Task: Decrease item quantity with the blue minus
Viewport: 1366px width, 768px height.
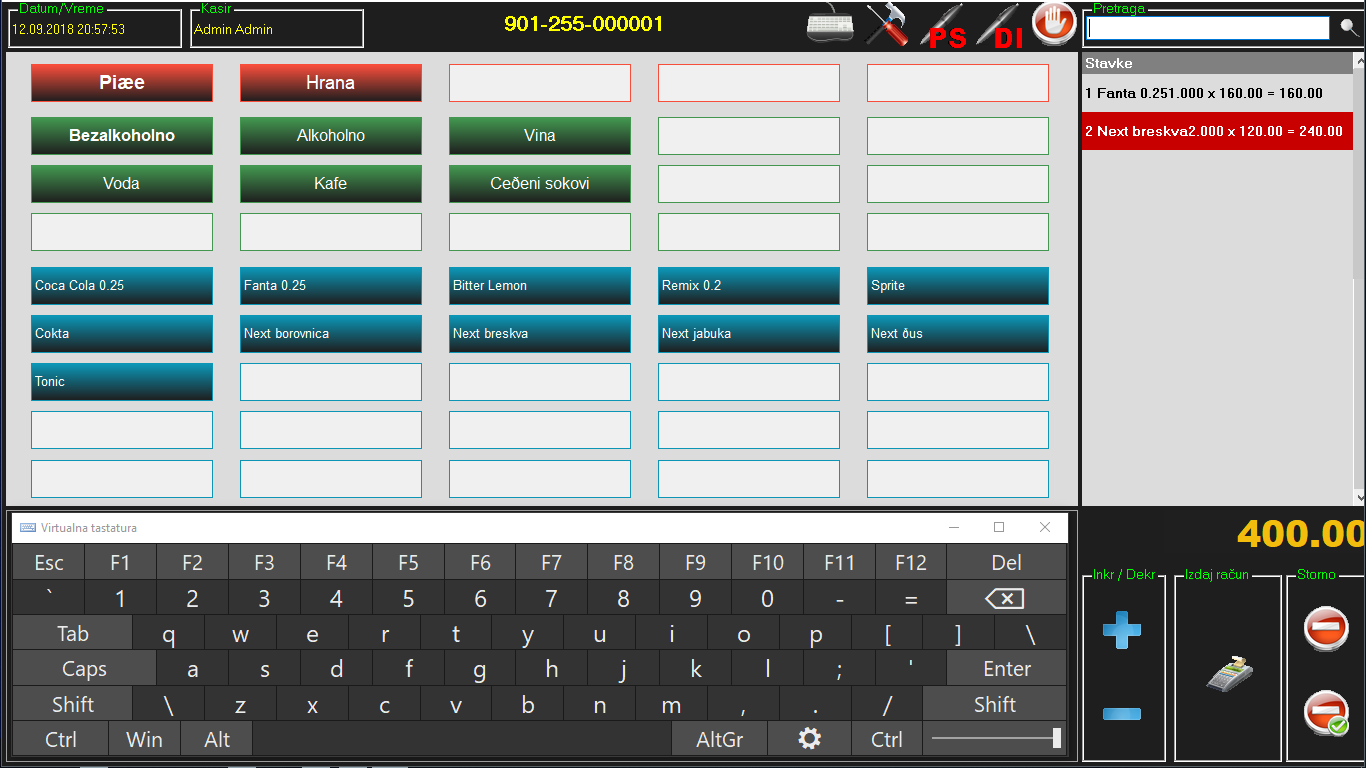Action: click(x=1122, y=714)
